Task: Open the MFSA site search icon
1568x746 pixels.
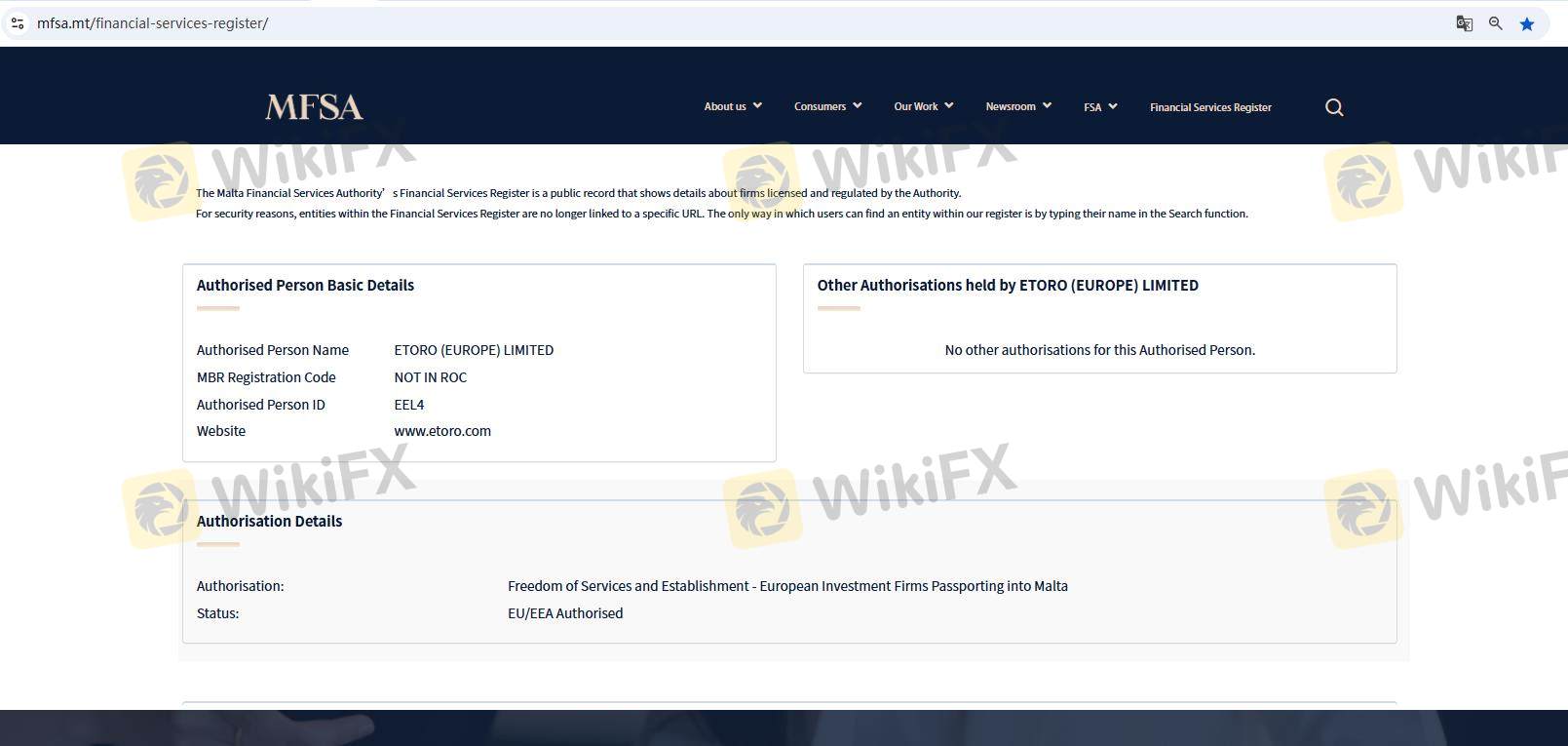Action: (1334, 107)
